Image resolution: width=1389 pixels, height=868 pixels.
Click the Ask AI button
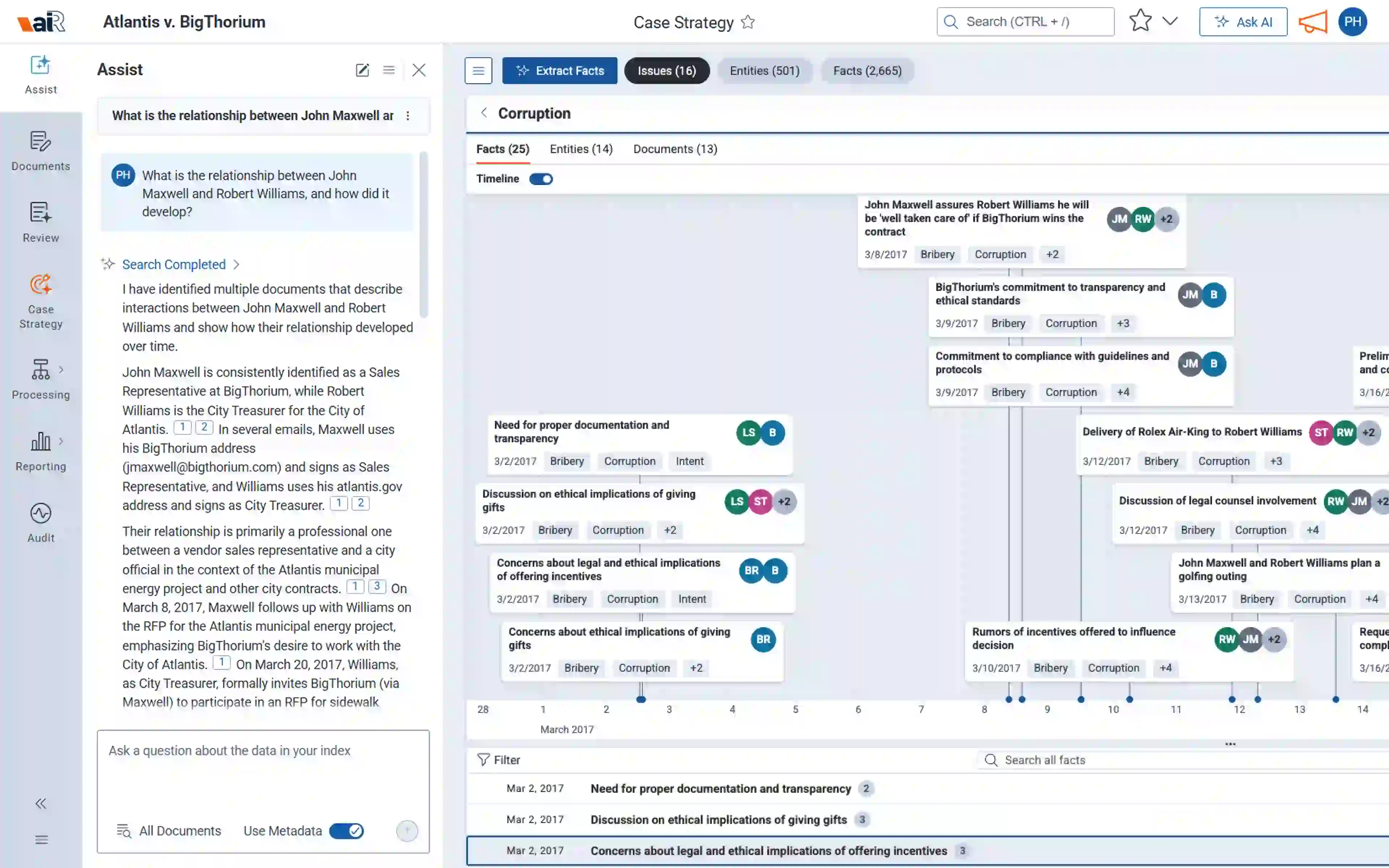point(1243,22)
